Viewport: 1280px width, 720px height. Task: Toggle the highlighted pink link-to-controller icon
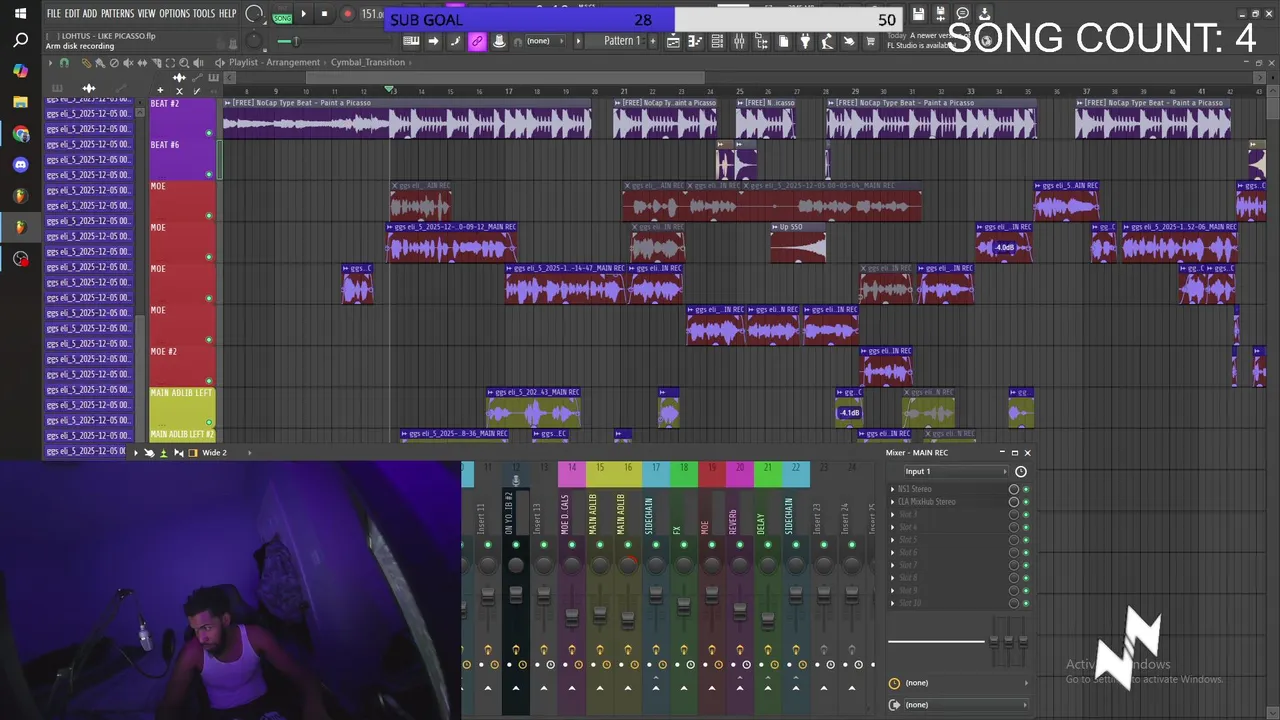(477, 41)
